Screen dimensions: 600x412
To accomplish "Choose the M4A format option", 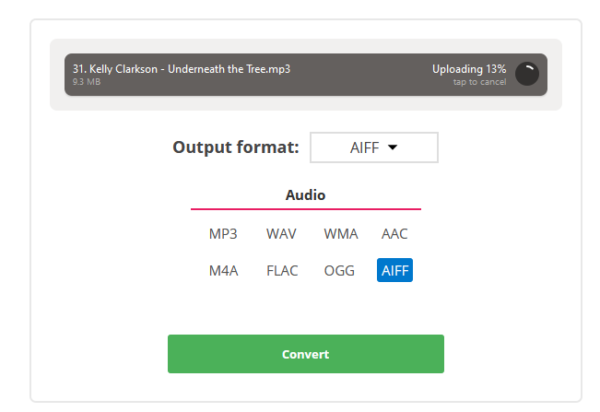I will [x=223, y=270].
